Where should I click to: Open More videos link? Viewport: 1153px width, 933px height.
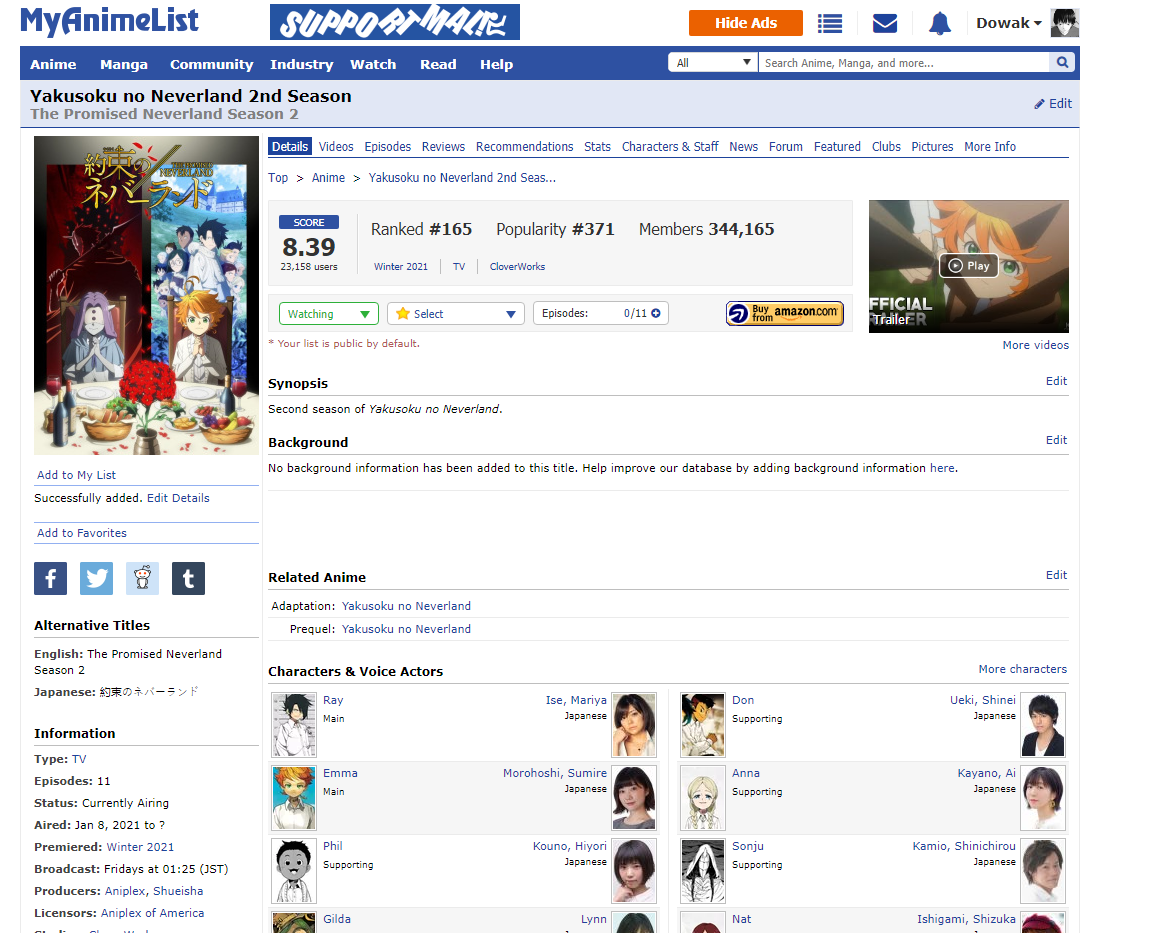tap(1035, 345)
